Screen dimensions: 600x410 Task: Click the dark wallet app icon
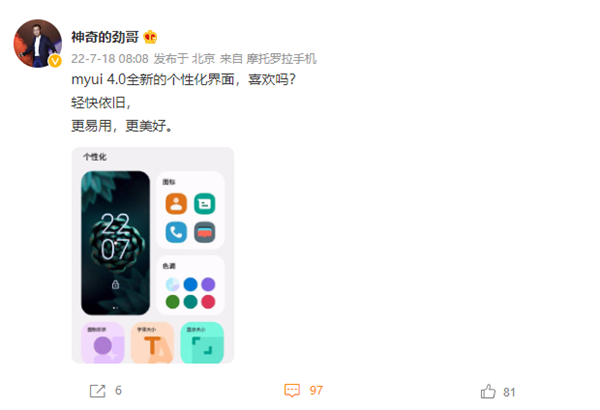205,232
